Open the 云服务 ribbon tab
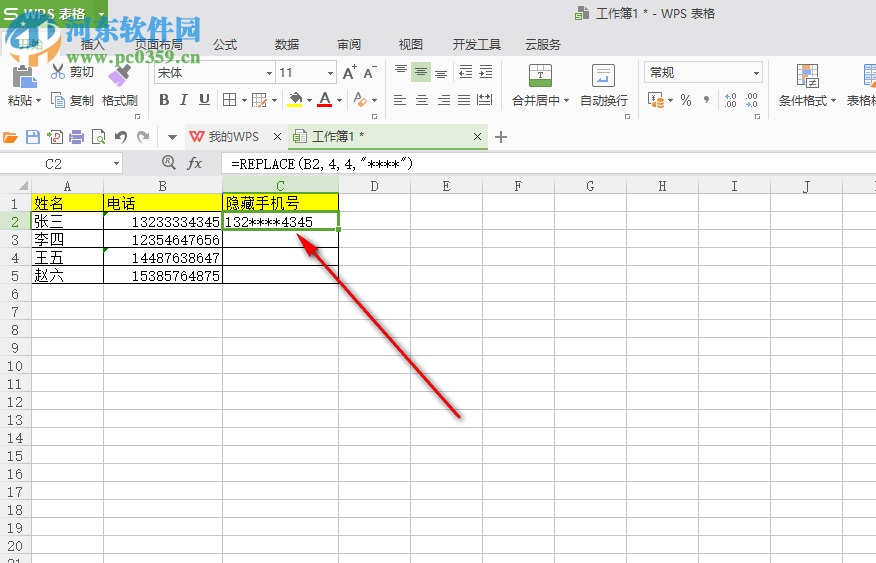Viewport: 876px width, 563px height. tap(542, 45)
